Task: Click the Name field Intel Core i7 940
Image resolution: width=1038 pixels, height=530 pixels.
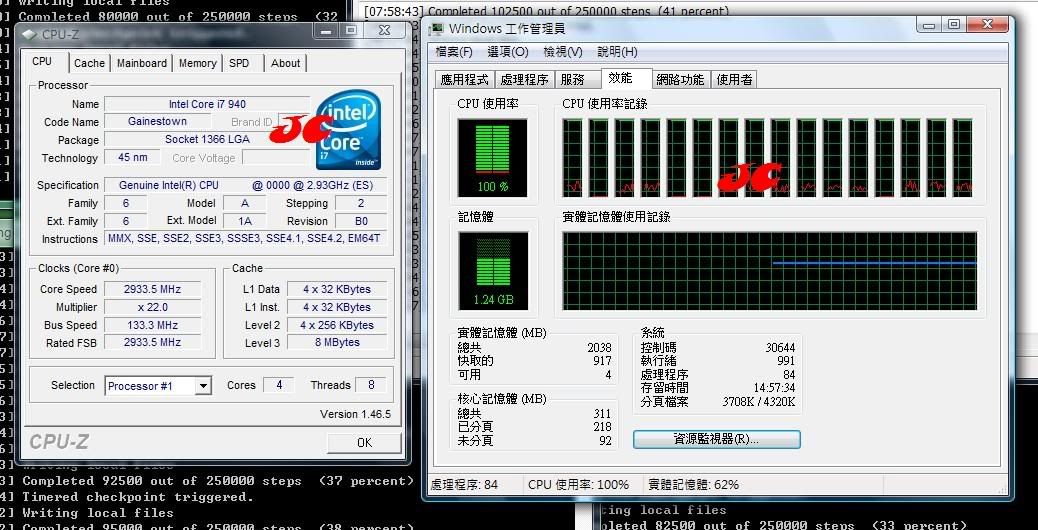Action: (x=207, y=104)
